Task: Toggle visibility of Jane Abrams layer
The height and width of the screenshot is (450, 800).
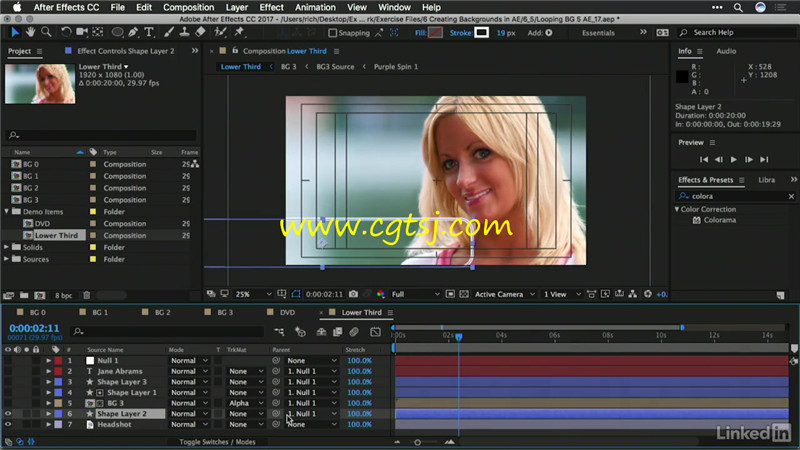Action: click(8, 371)
